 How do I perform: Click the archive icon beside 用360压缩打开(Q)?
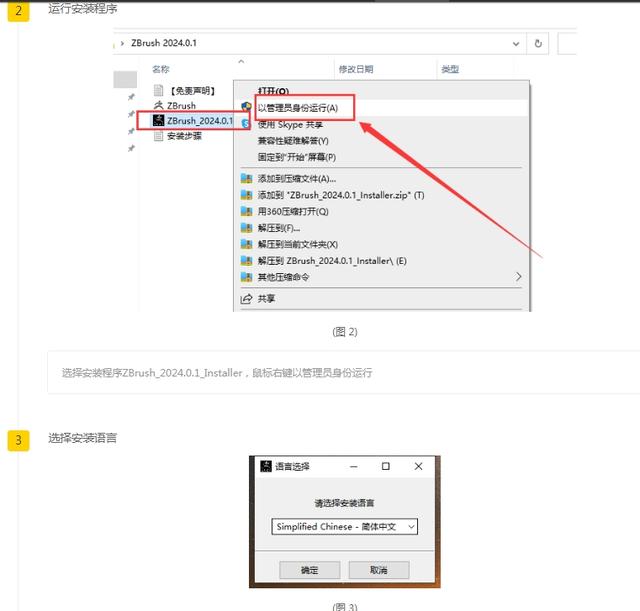(x=246, y=211)
